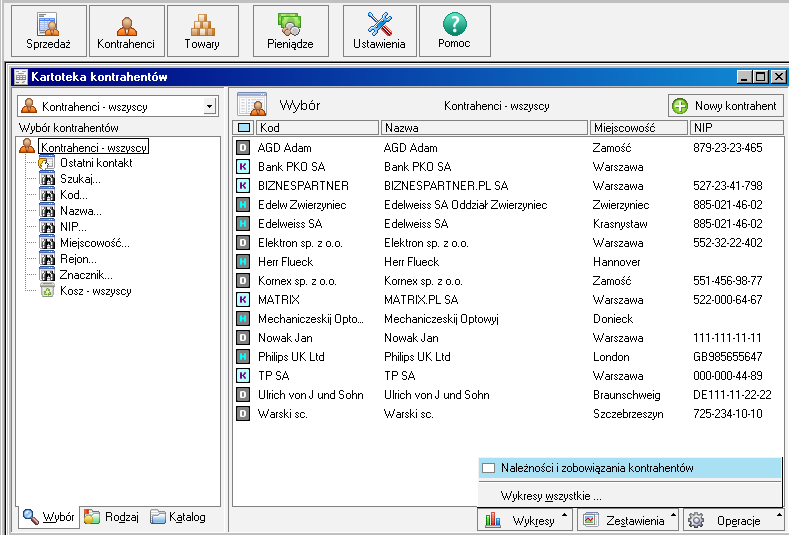This screenshot has height=535, width=789.
Task: Click the D icon for Nowak Jan
Action: coord(243,338)
